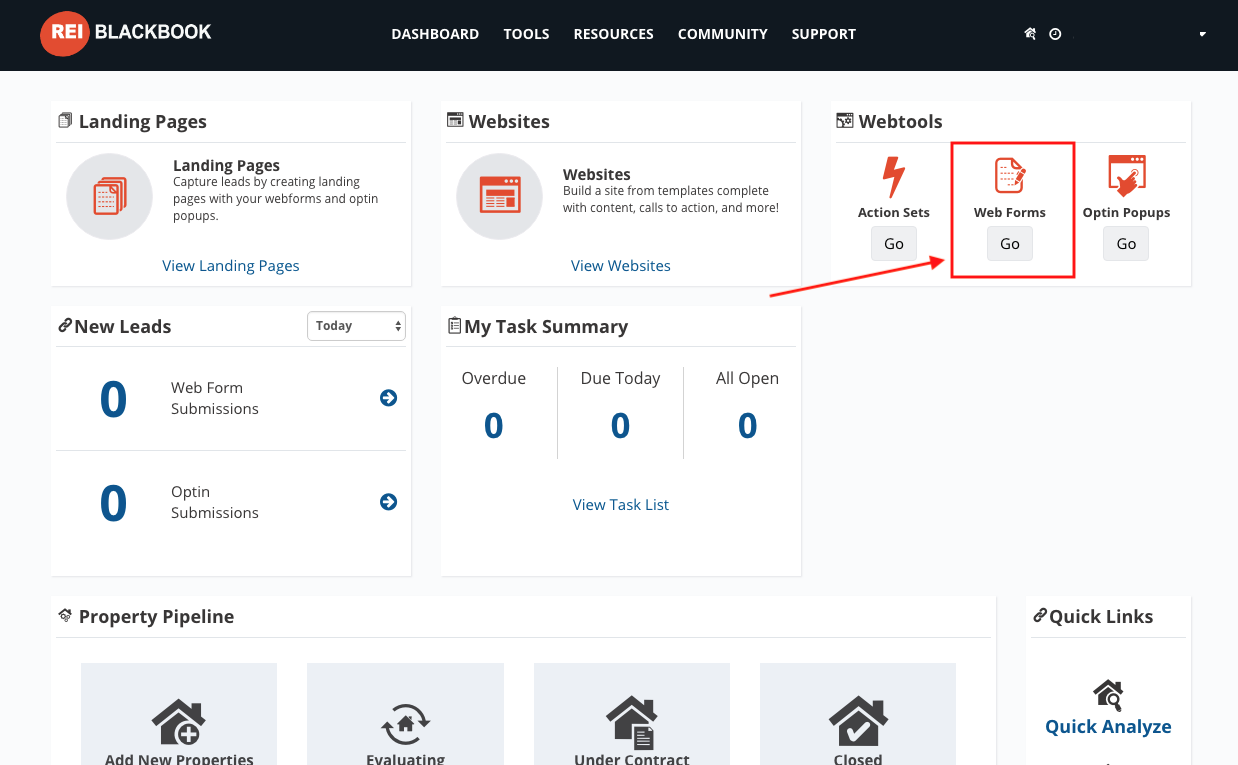This screenshot has width=1238, height=765.
Task: Click the Websites panel header icon
Action: click(455, 121)
